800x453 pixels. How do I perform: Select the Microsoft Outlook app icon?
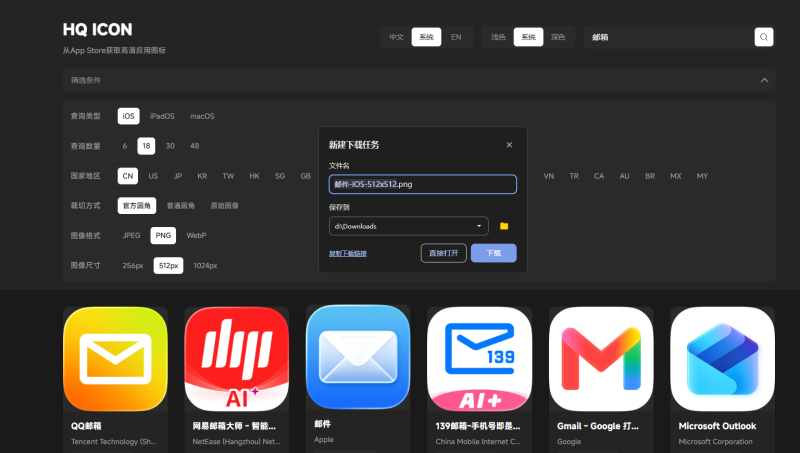click(x=722, y=359)
